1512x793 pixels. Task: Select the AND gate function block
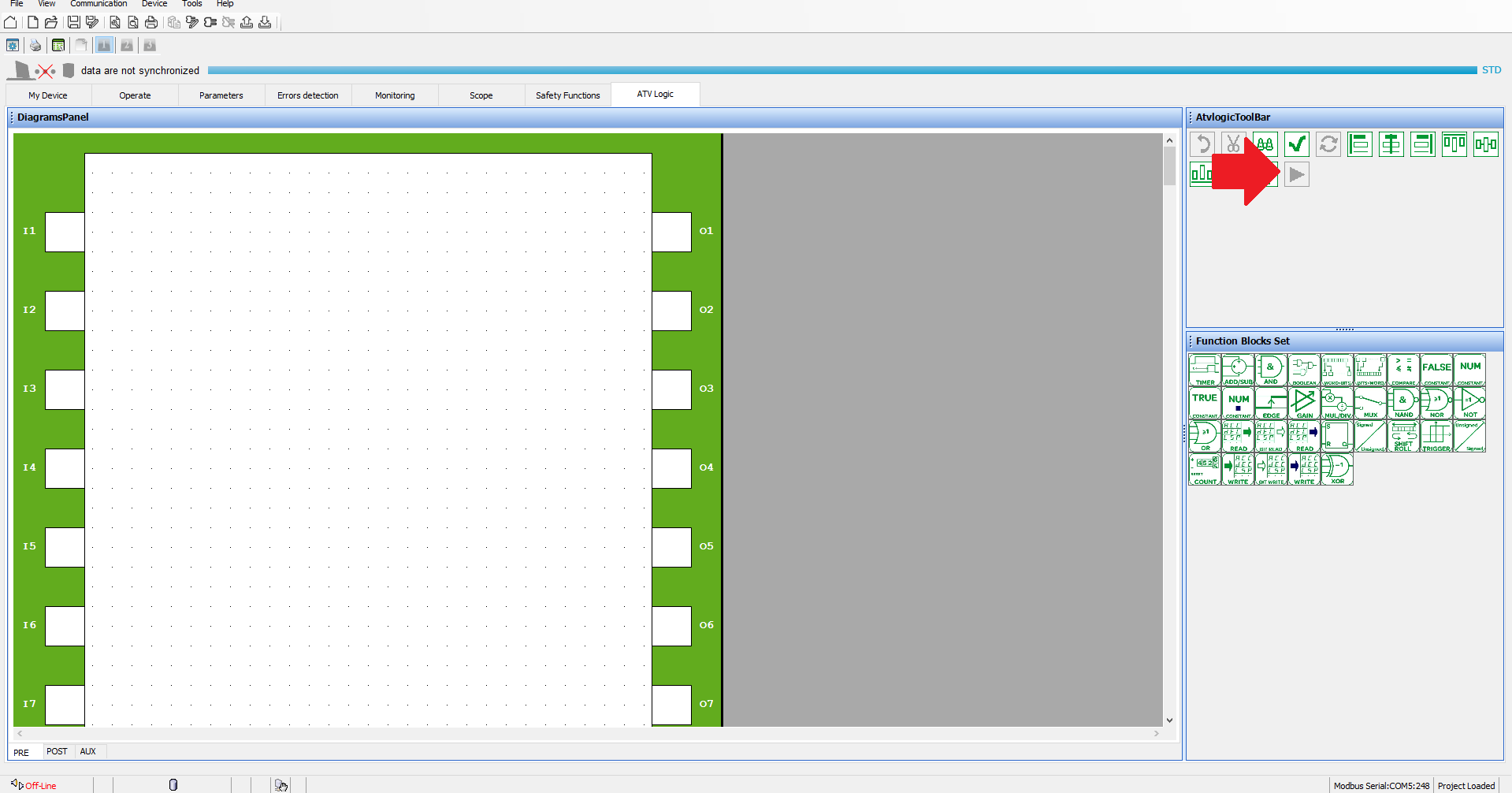pyautogui.click(x=1271, y=370)
